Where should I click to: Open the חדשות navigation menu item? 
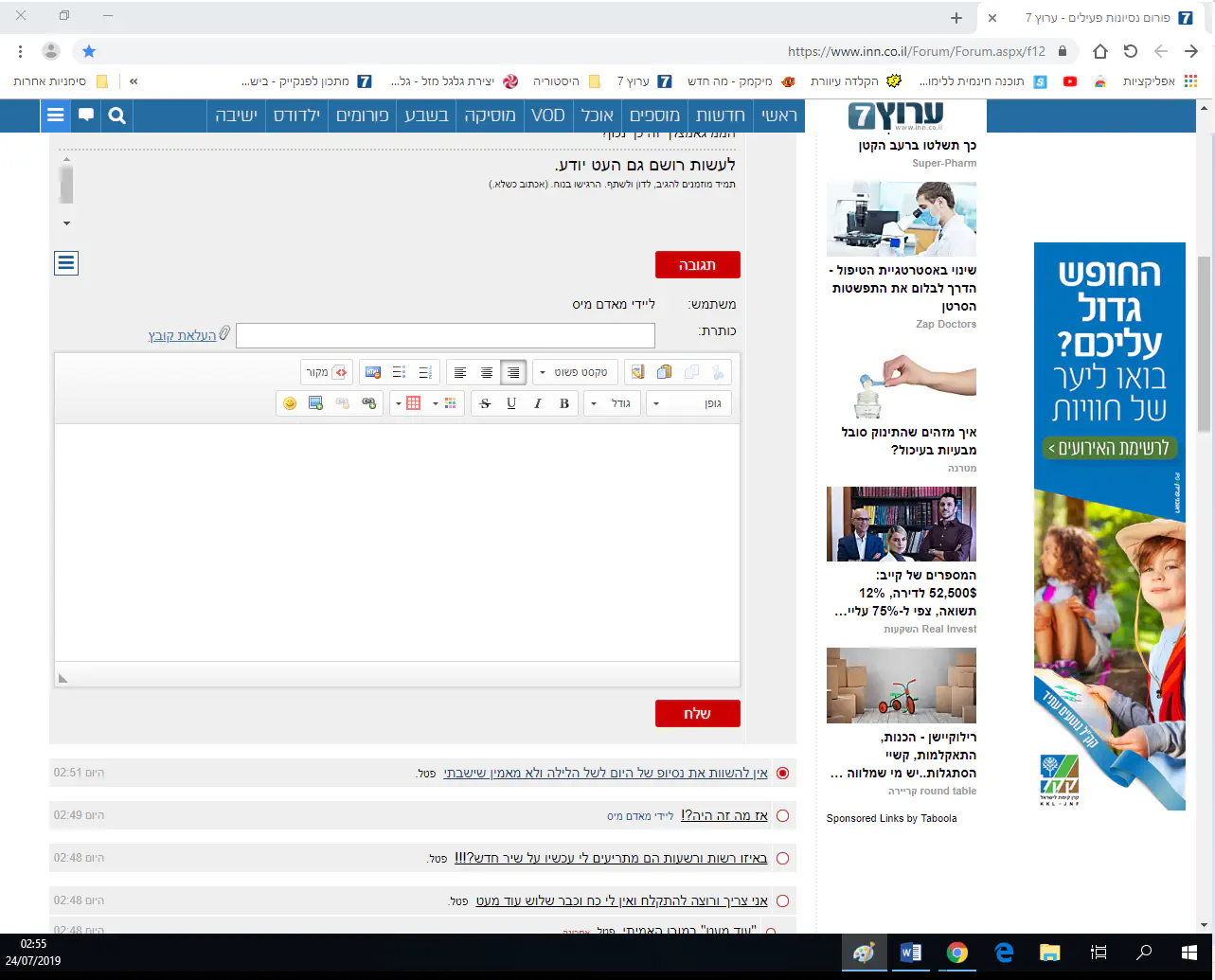[721, 116]
